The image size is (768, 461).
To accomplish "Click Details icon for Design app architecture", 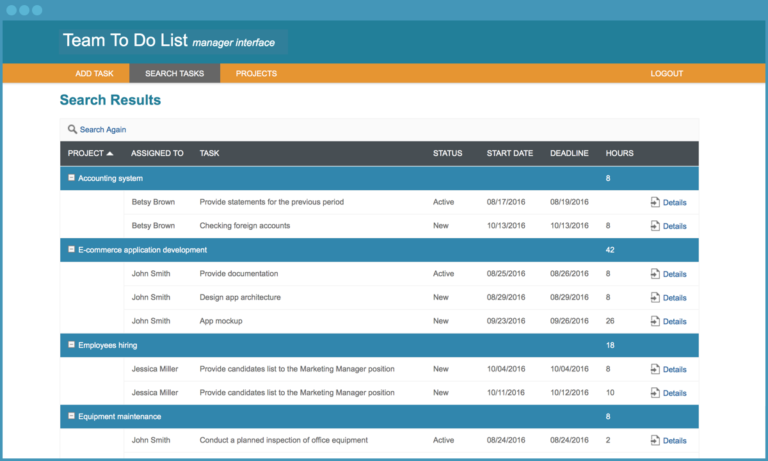I will point(655,297).
